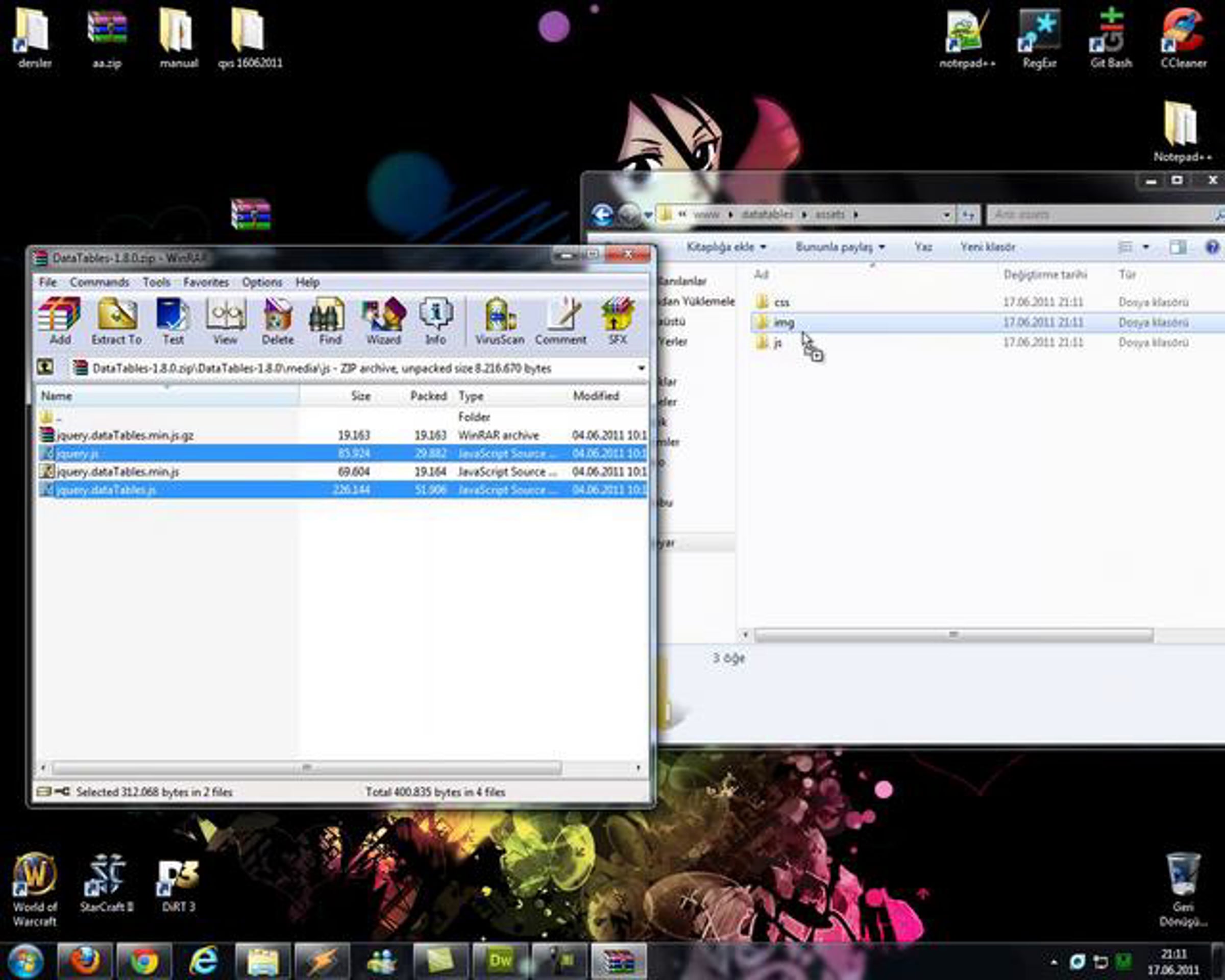
Task: Click the Comment toolbar icon
Action: pyautogui.click(x=560, y=322)
